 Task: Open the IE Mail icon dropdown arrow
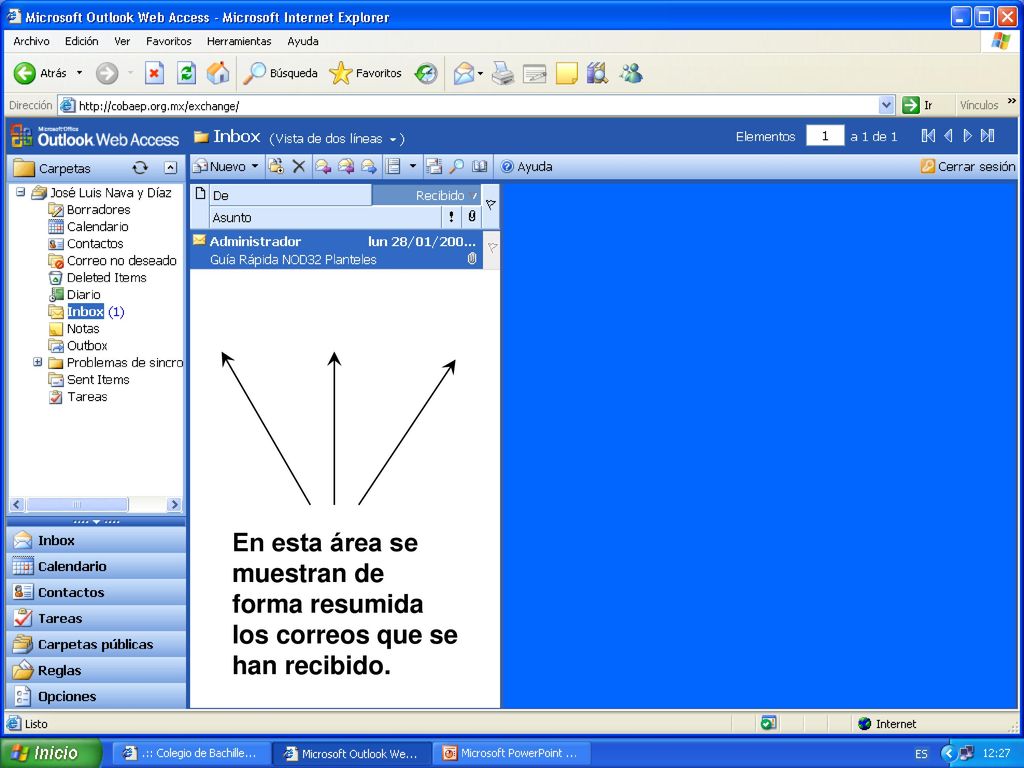(481, 73)
